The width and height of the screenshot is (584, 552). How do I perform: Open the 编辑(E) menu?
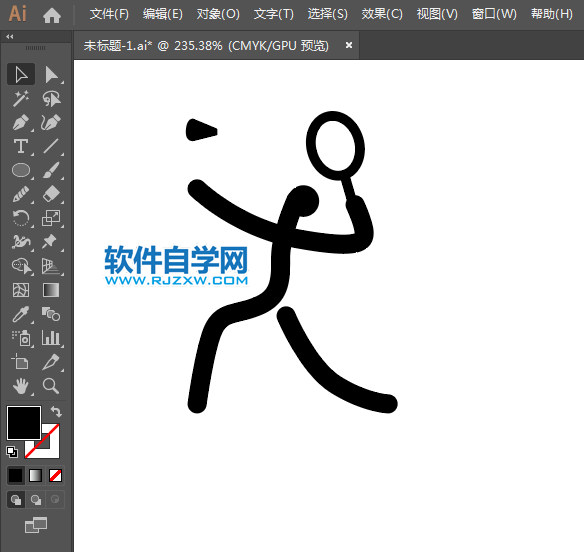(x=163, y=15)
